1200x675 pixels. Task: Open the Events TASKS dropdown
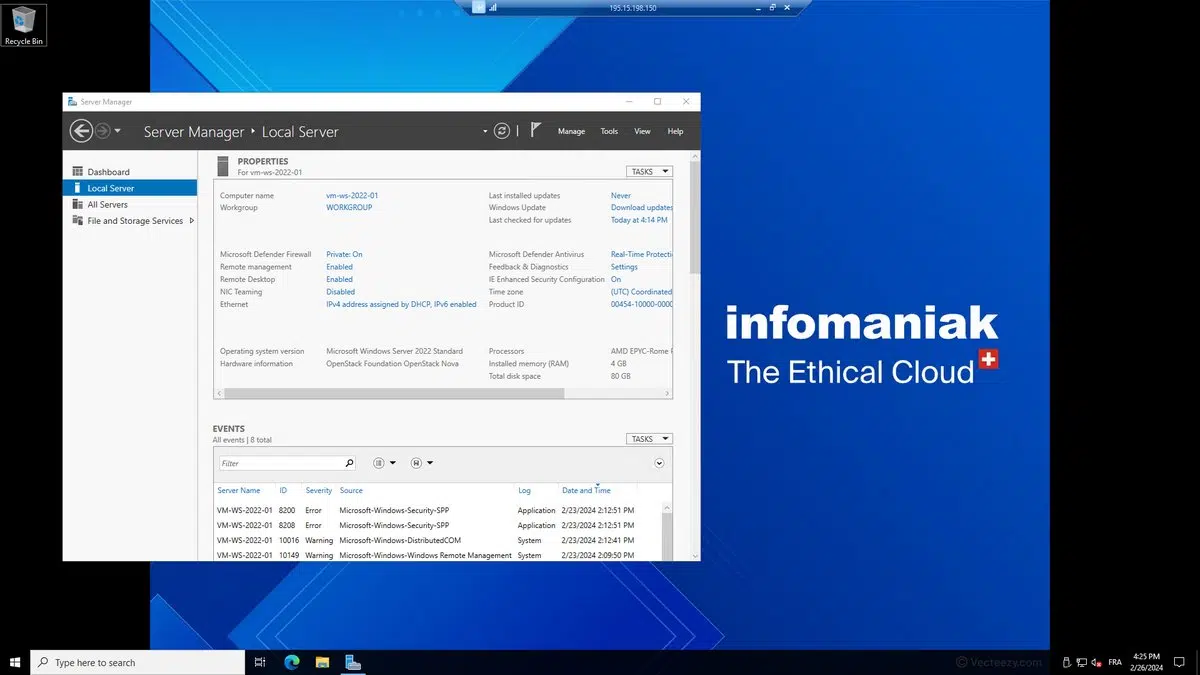coord(648,439)
